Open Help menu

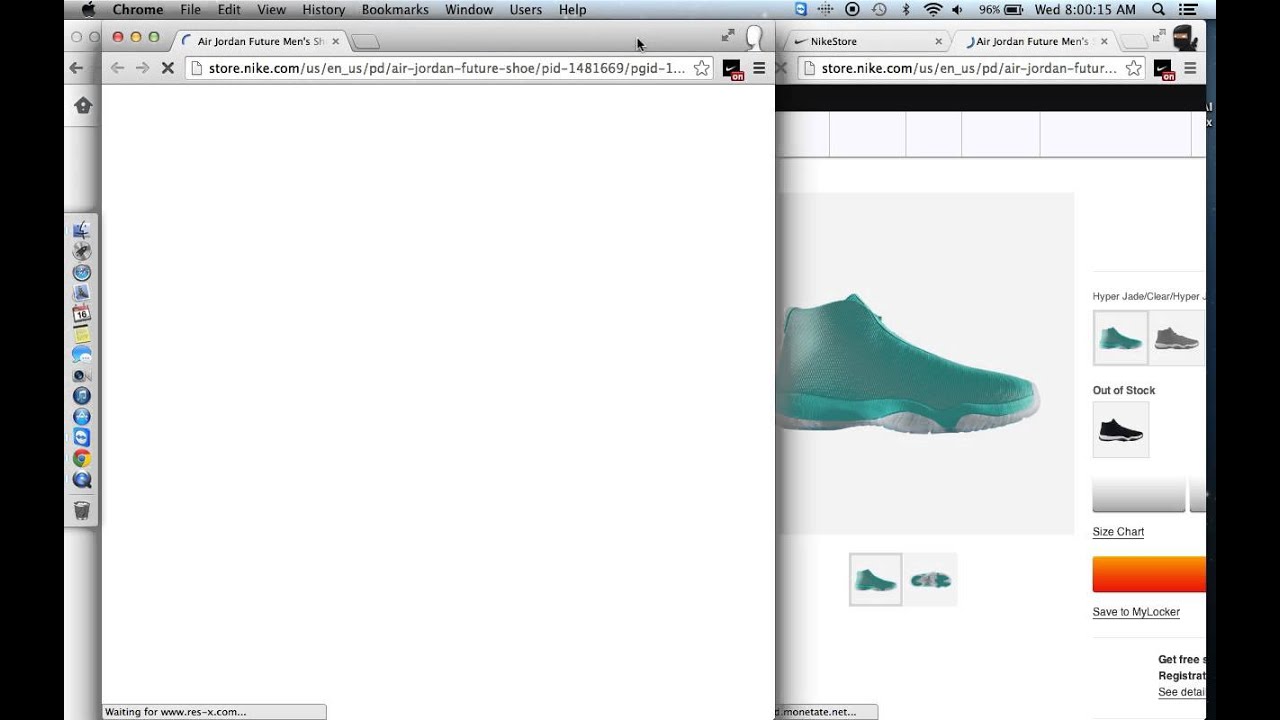[x=573, y=9]
